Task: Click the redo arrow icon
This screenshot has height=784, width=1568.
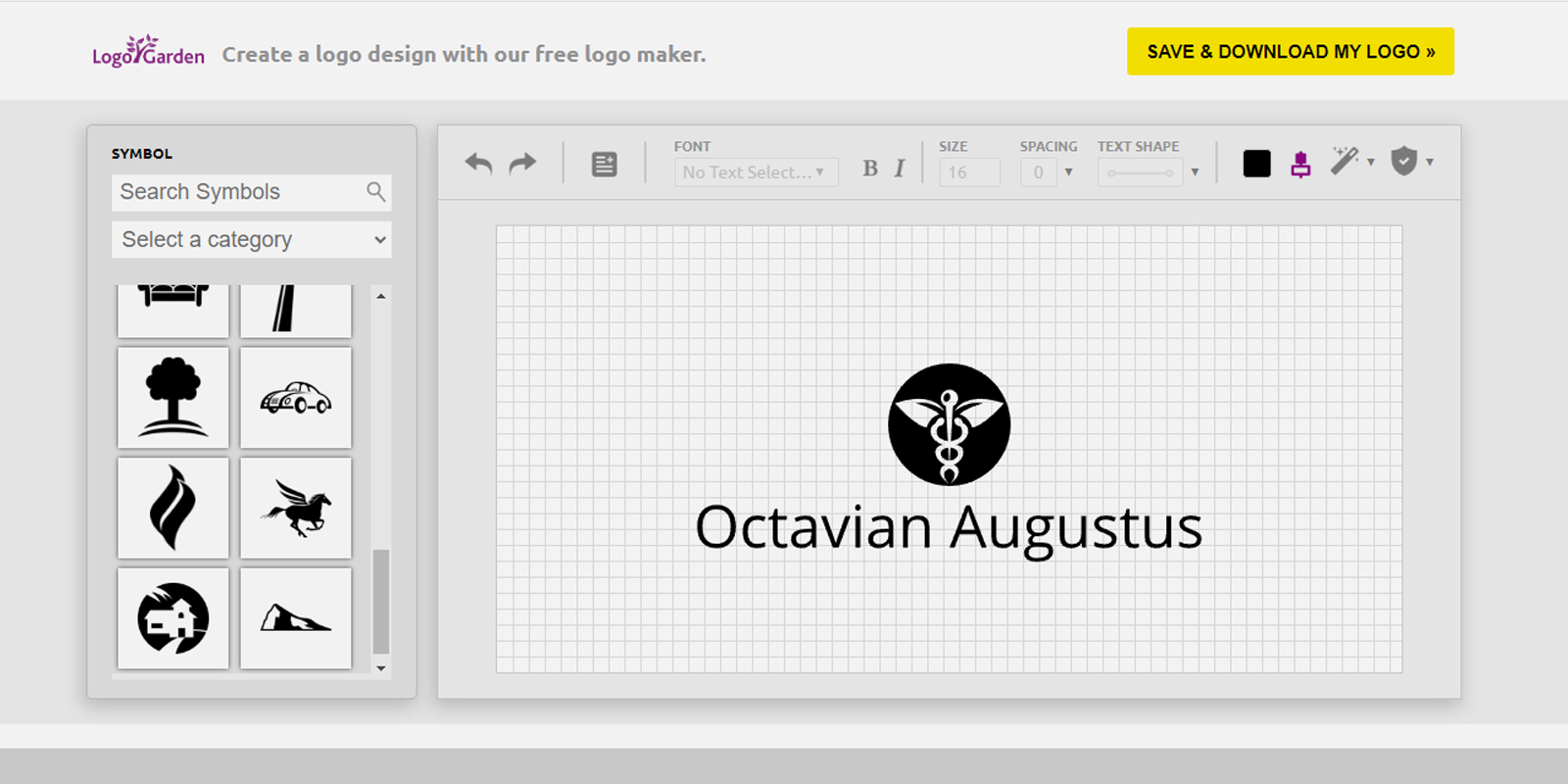Action: [523, 163]
